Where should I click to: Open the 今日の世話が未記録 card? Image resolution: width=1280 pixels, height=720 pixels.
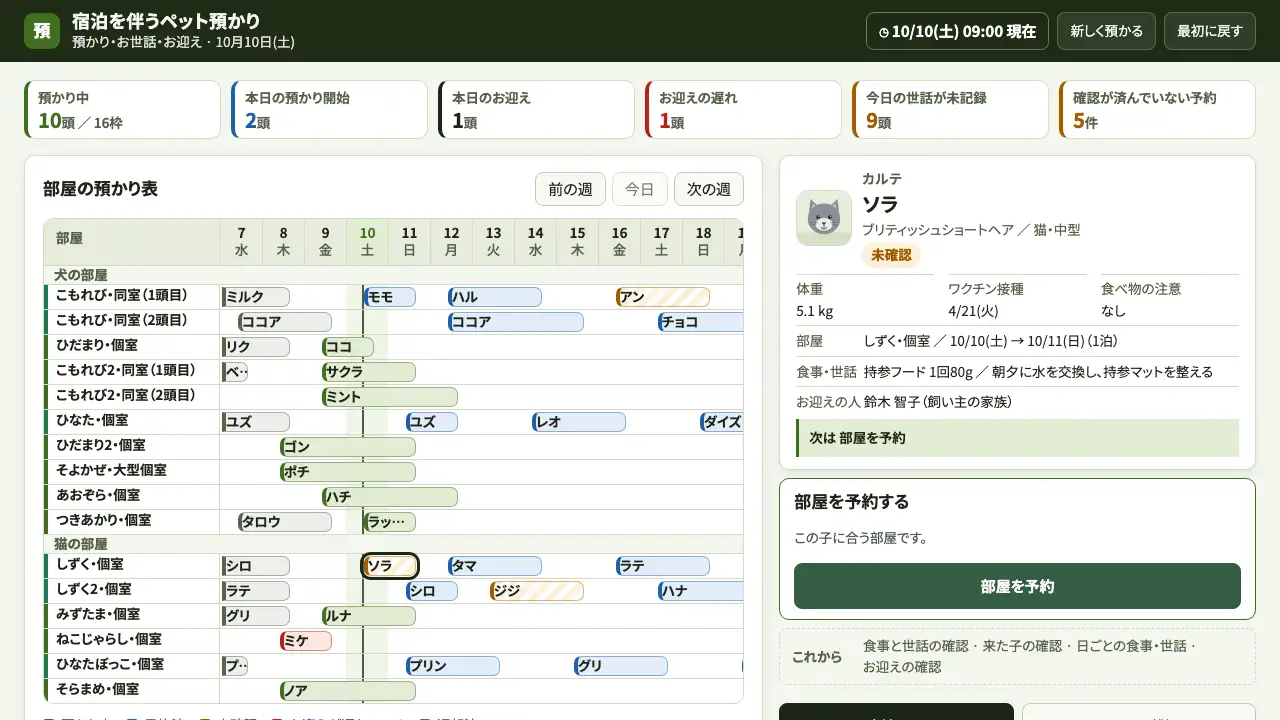[950, 110]
